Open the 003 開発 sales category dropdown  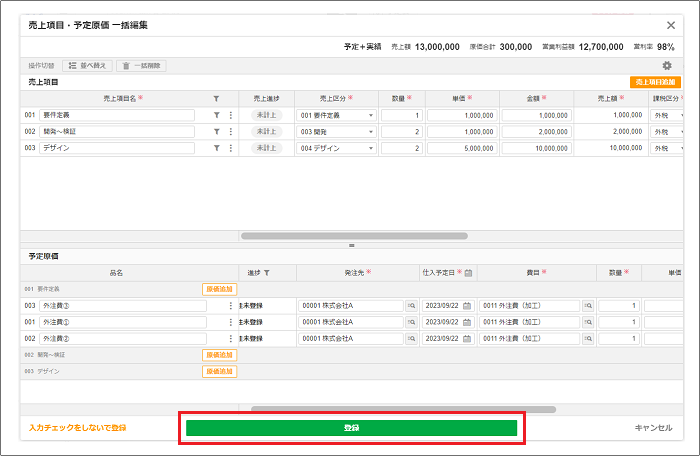coord(336,132)
